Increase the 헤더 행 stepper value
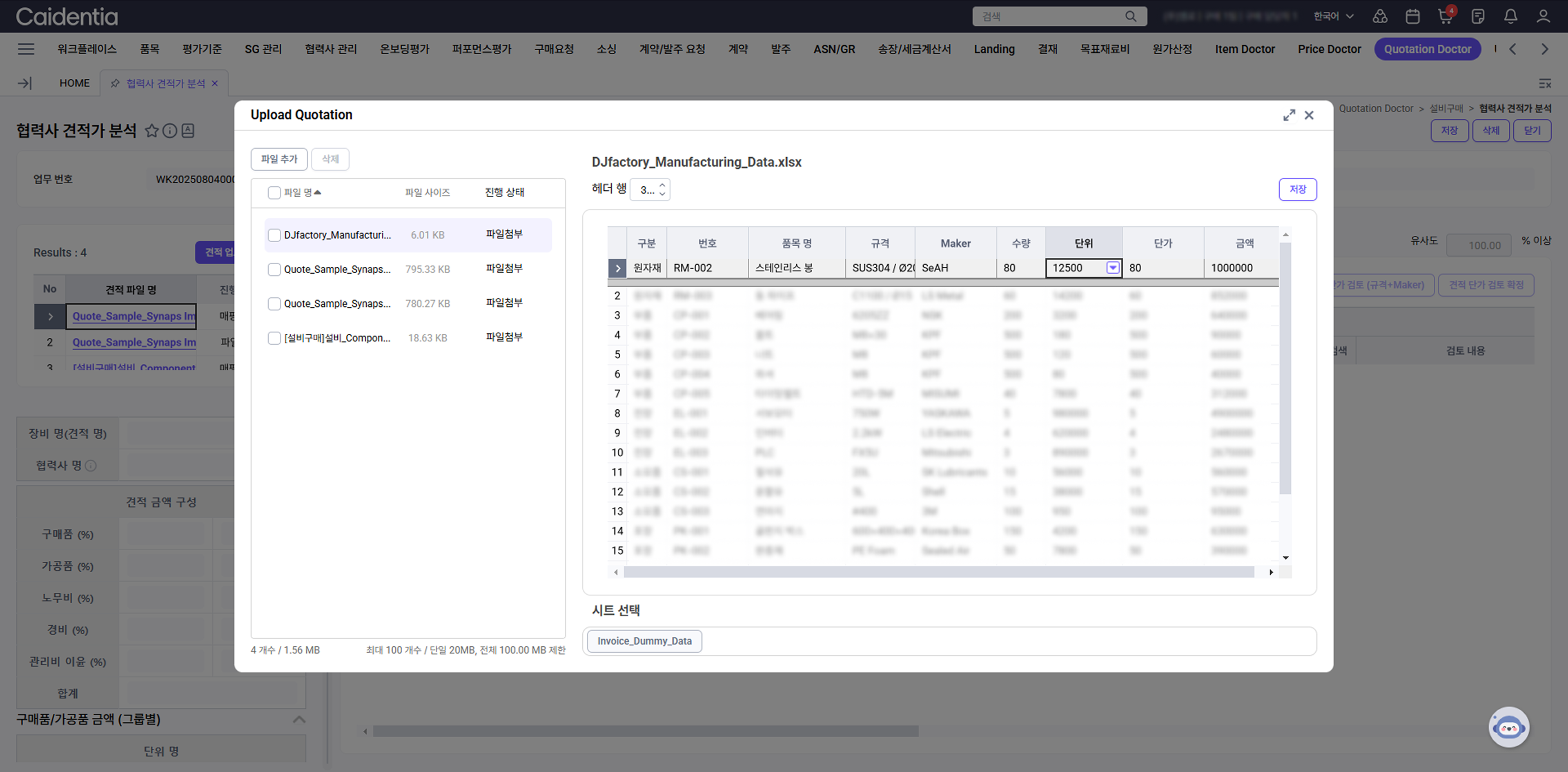Image resolution: width=1568 pixels, height=772 pixels. (662, 185)
